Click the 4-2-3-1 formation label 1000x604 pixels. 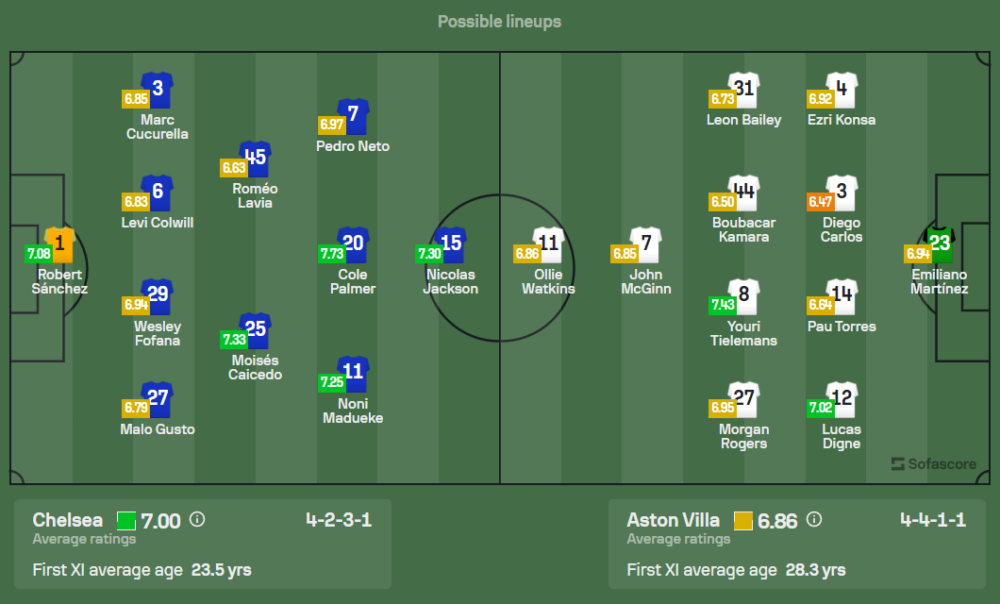click(x=338, y=520)
